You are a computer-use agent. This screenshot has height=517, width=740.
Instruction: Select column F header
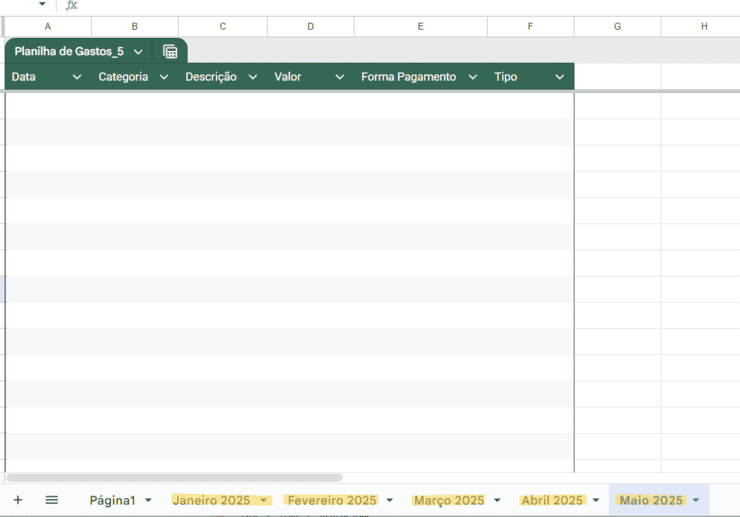pyautogui.click(x=530, y=26)
